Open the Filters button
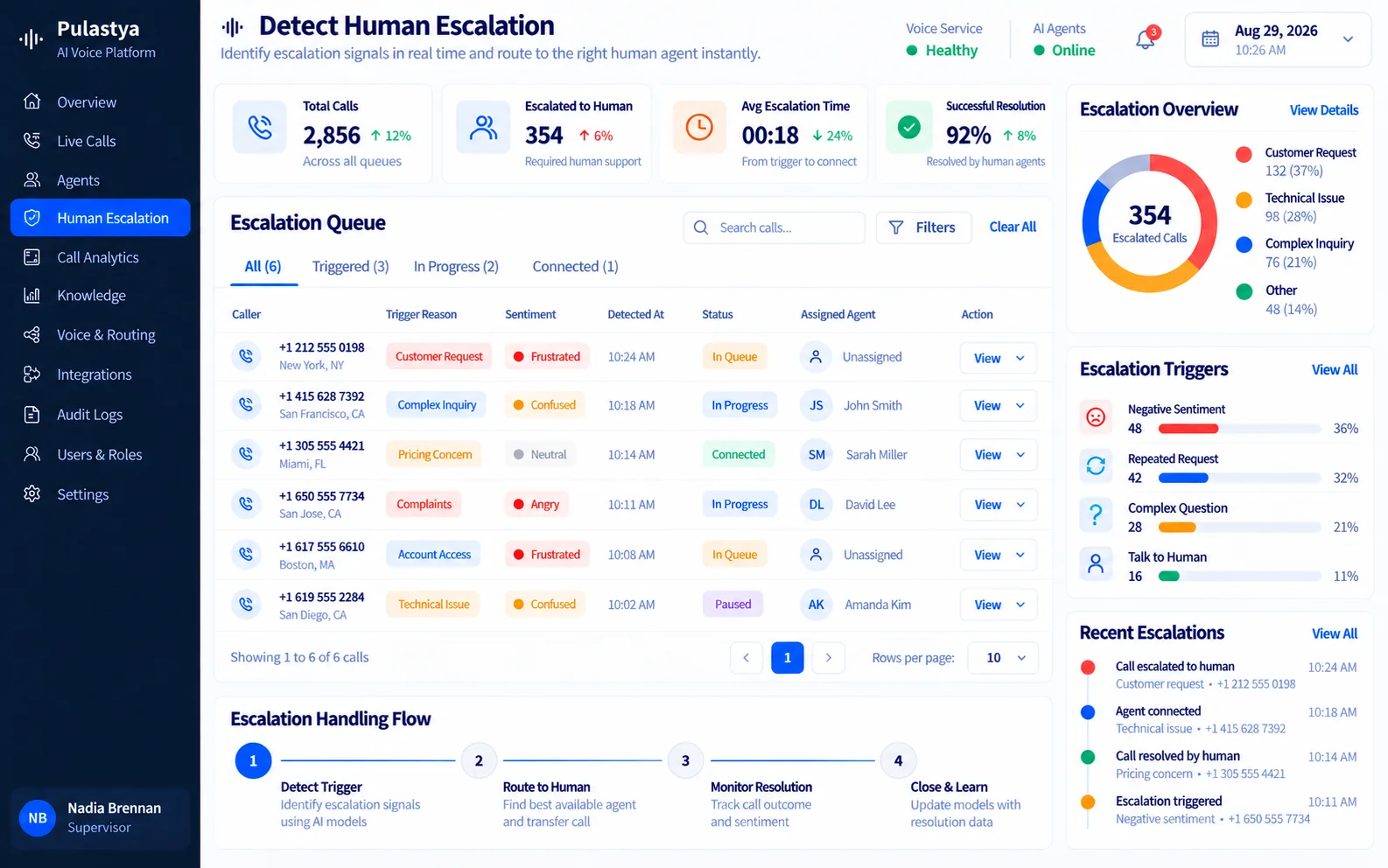Screen dimensions: 1388x868 click(x=923, y=227)
